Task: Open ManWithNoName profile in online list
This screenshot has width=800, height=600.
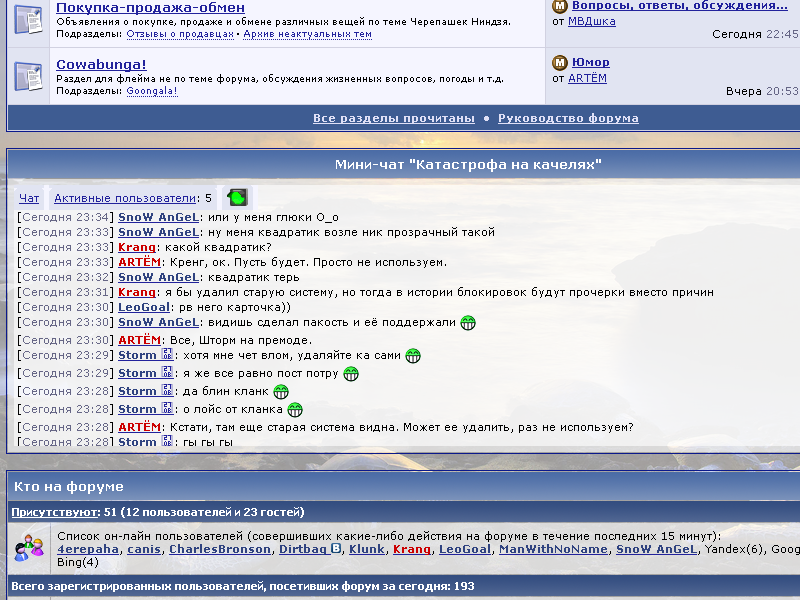Action: pos(553,549)
